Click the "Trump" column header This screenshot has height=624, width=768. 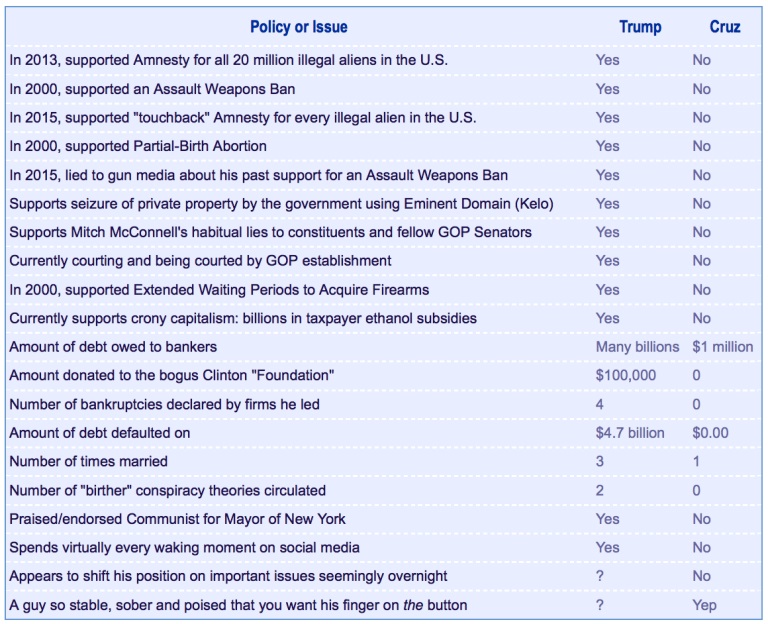click(x=640, y=26)
